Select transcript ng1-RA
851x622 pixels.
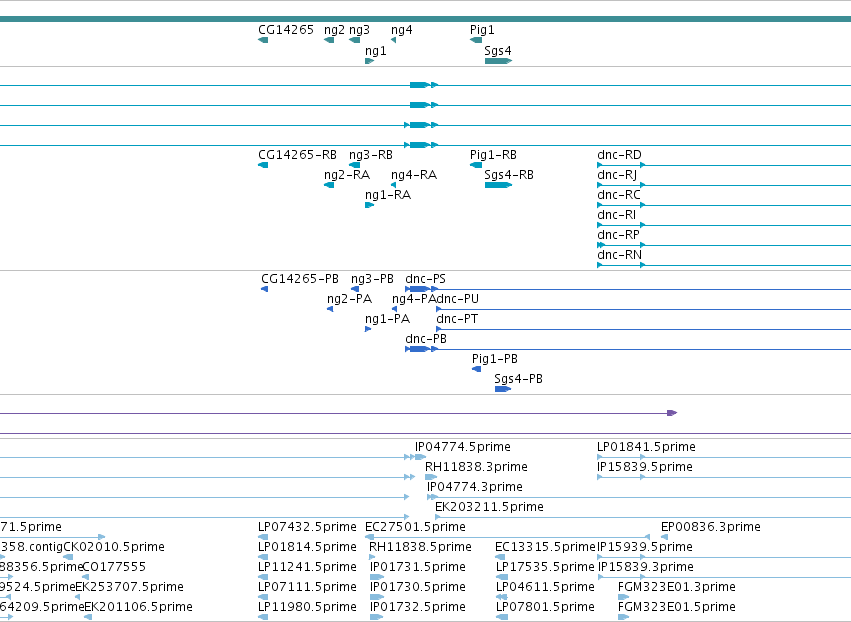pos(388,195)
